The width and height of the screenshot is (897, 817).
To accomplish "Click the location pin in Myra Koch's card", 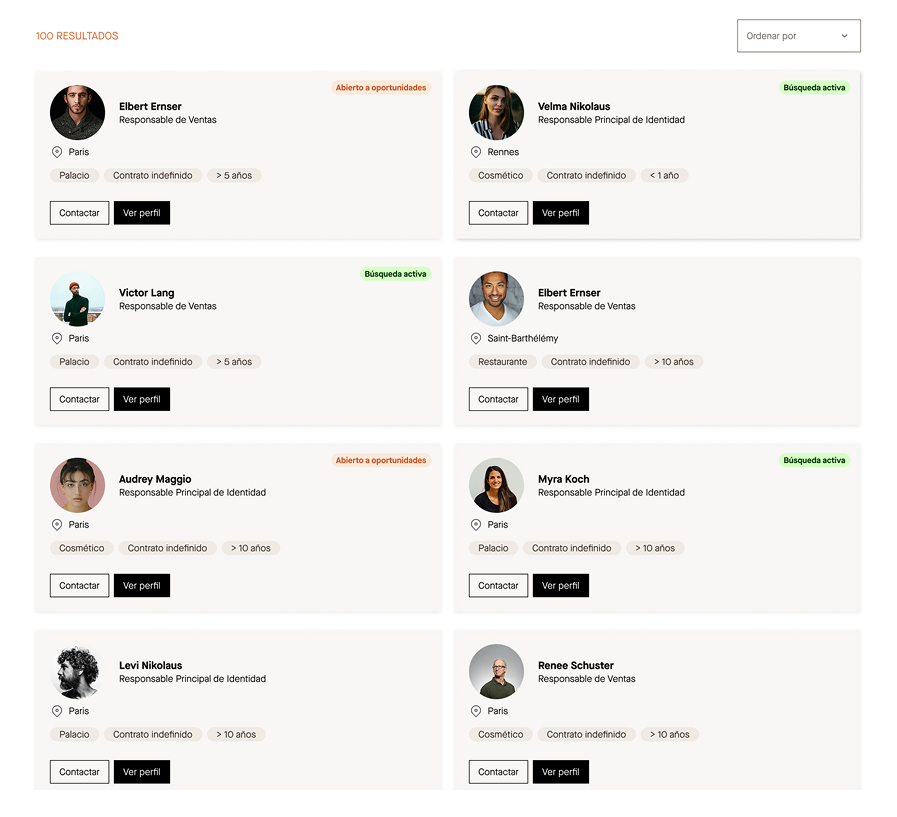I will (476, 525).
